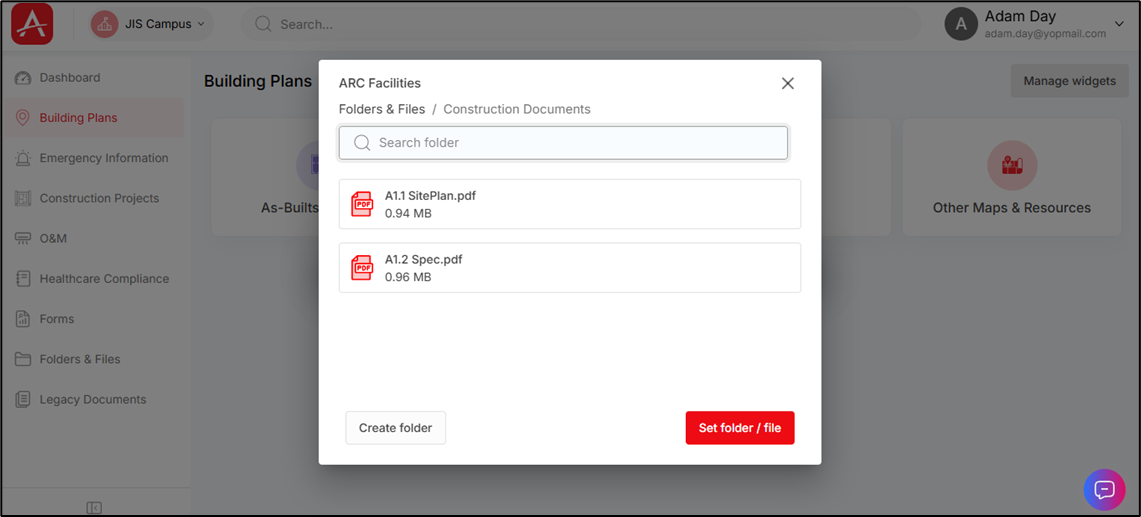Open the chat support bubble
Image resolution: width=1141 pixels, height=517 pixels.
(x=1104, y=489)
